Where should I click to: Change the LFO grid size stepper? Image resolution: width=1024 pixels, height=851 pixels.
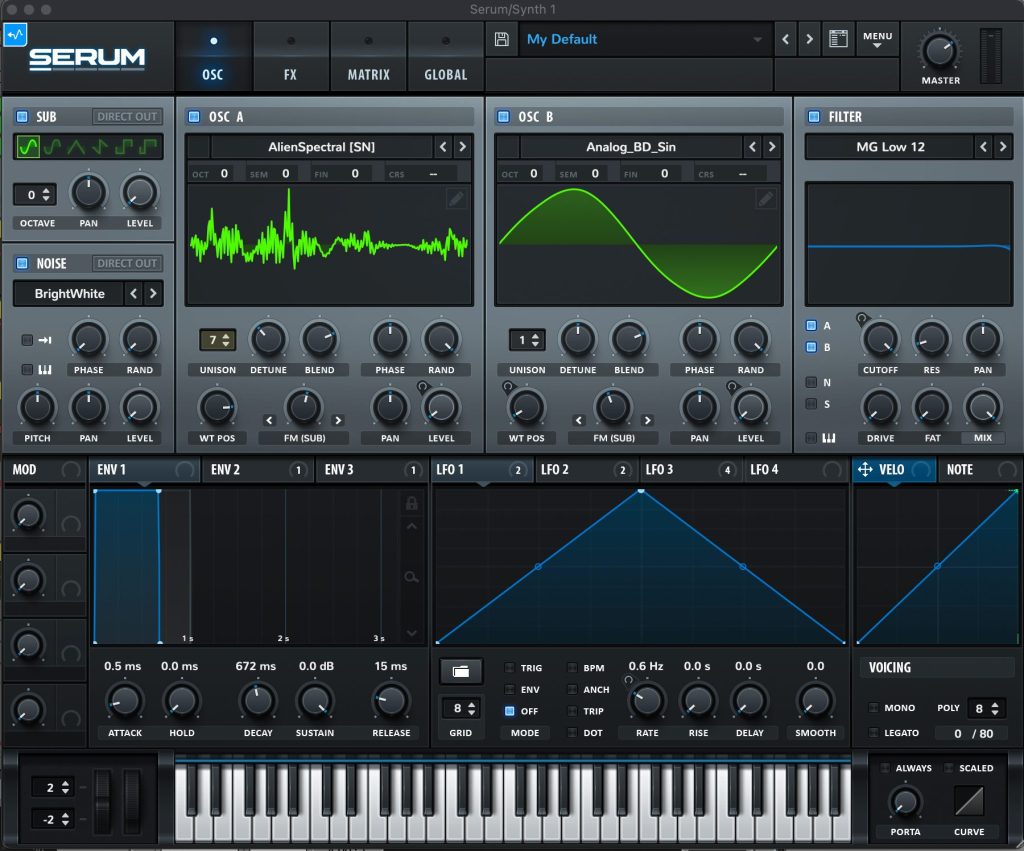(x=462, y=708)
